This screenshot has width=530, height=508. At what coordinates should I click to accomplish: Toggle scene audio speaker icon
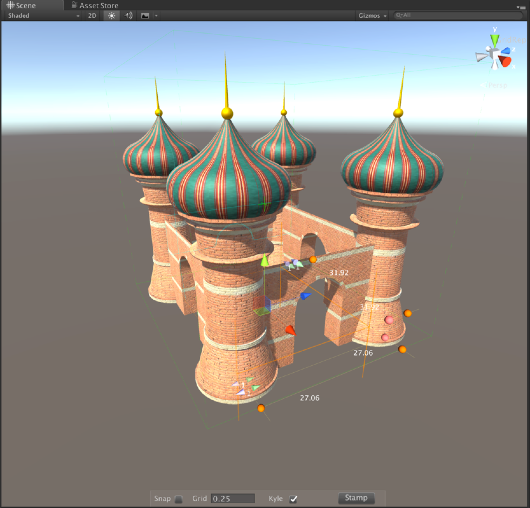129,16
